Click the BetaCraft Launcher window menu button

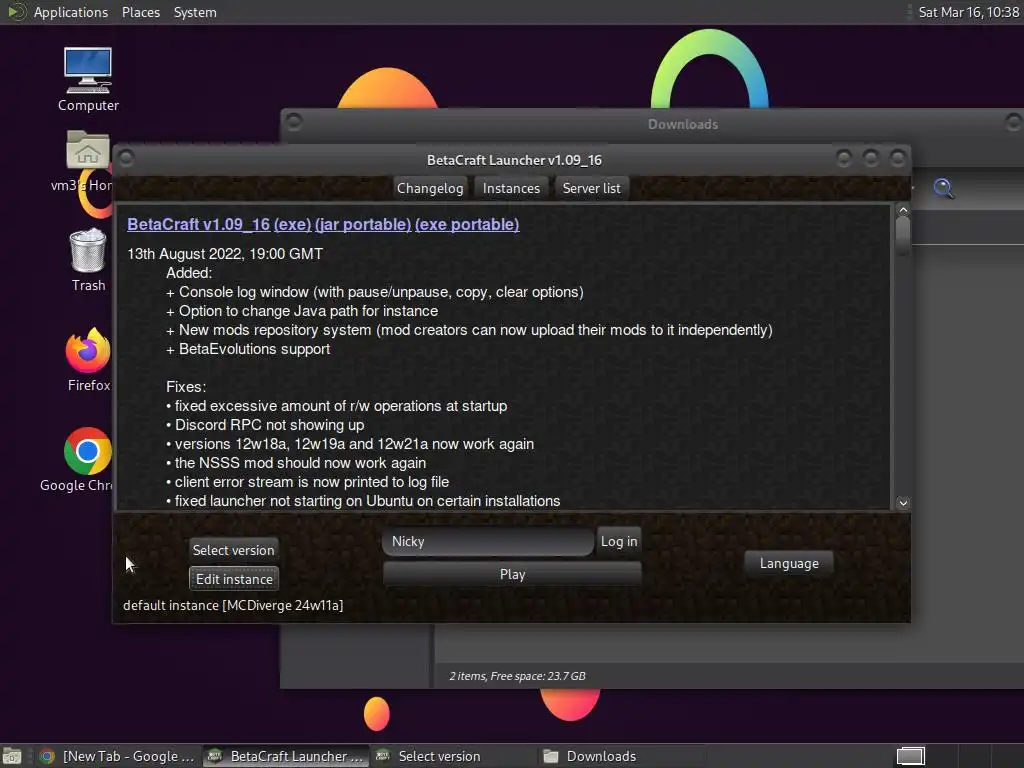click(x=126, y=159)
